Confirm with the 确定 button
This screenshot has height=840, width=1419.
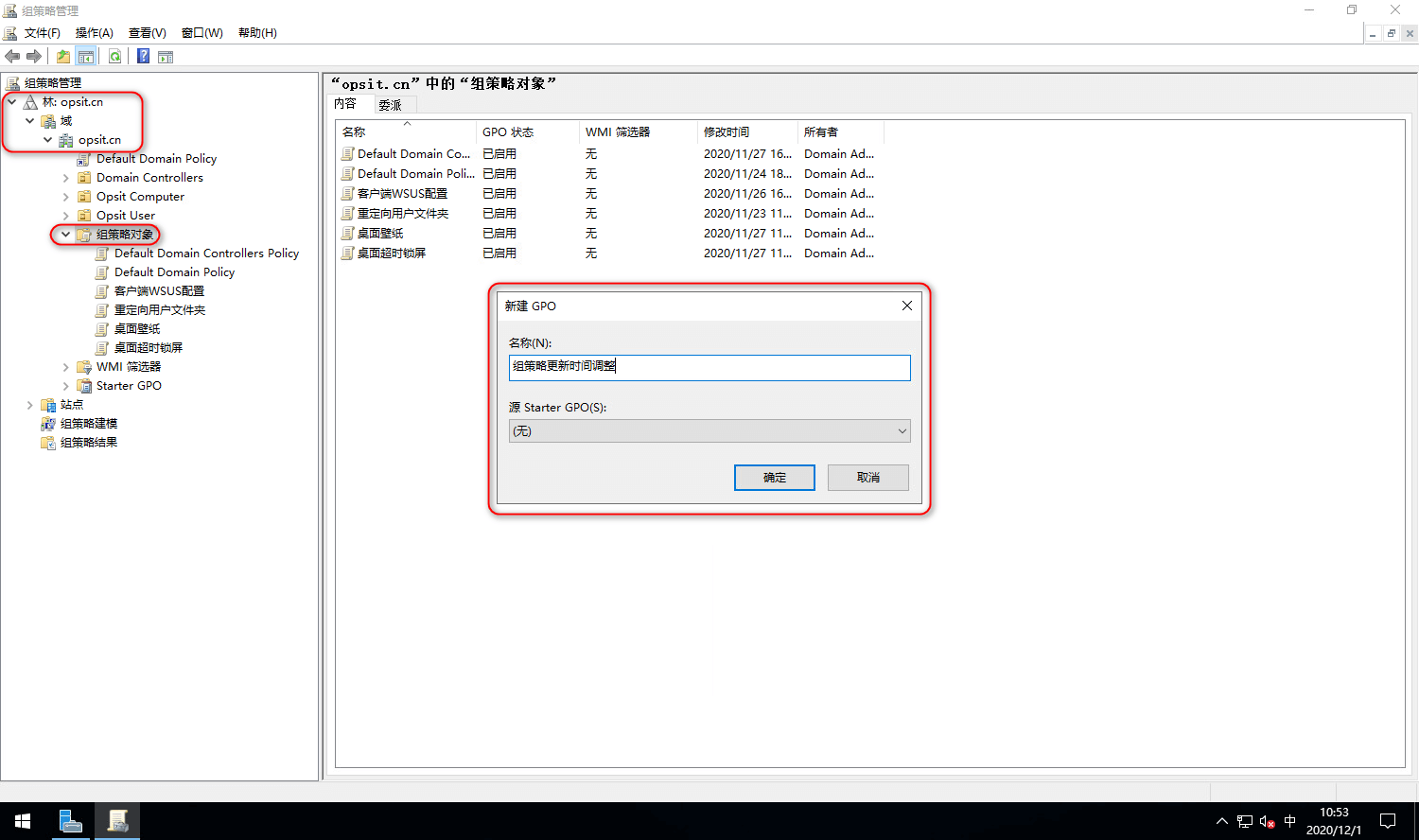point(775,478)
